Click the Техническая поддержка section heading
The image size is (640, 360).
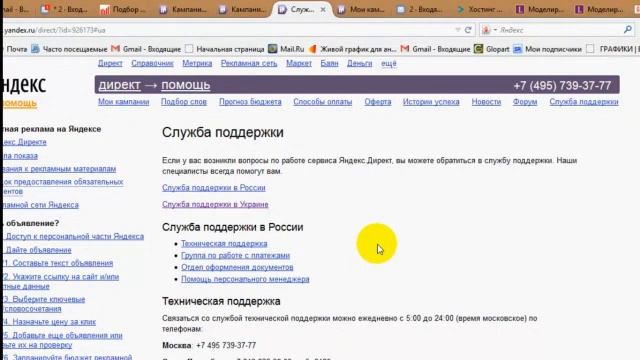[x=221, y=301]
